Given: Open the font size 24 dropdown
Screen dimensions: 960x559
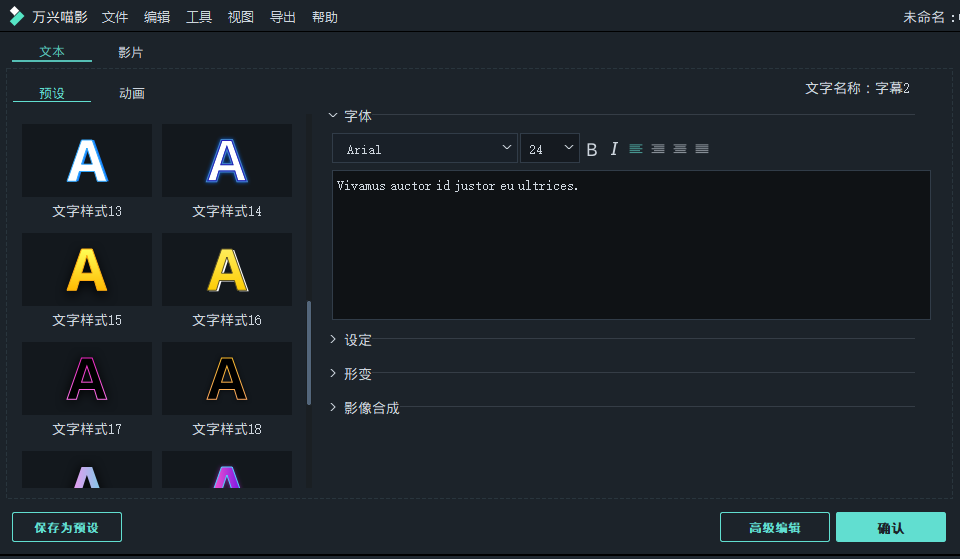Looking at the screenshot, I should tap(550, 149).
